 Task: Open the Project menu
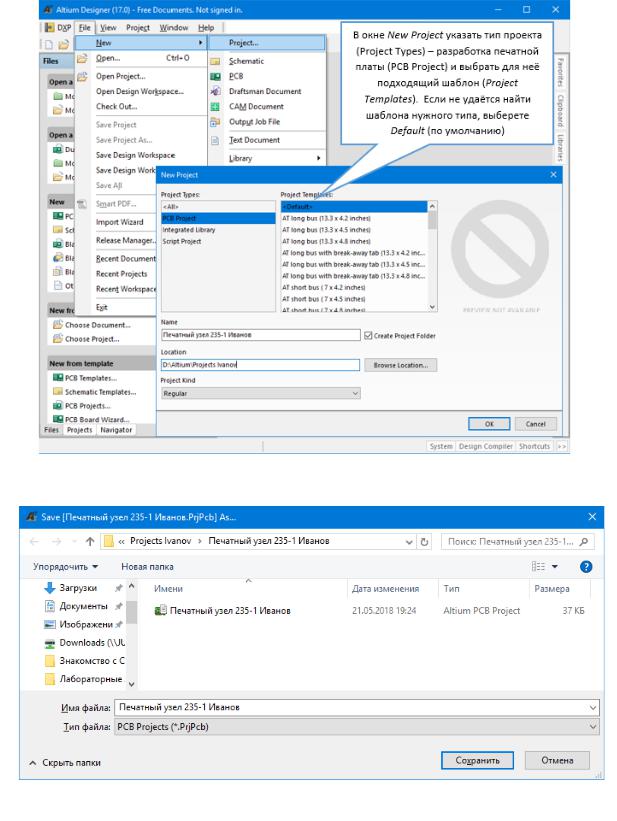138,28
